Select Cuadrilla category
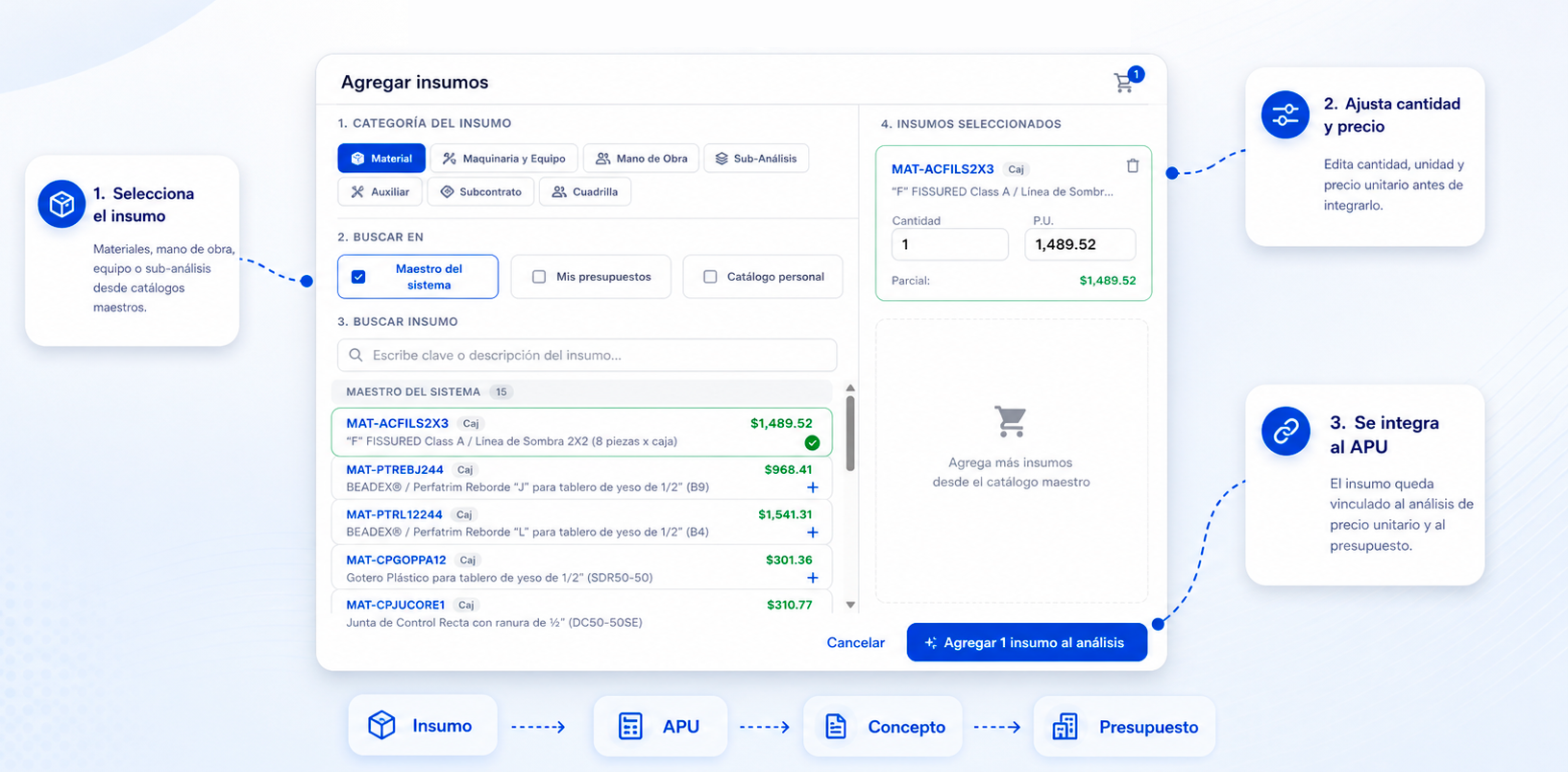Image resolution: width=1568 pixels, height=772 pixels. coord(585,191)
